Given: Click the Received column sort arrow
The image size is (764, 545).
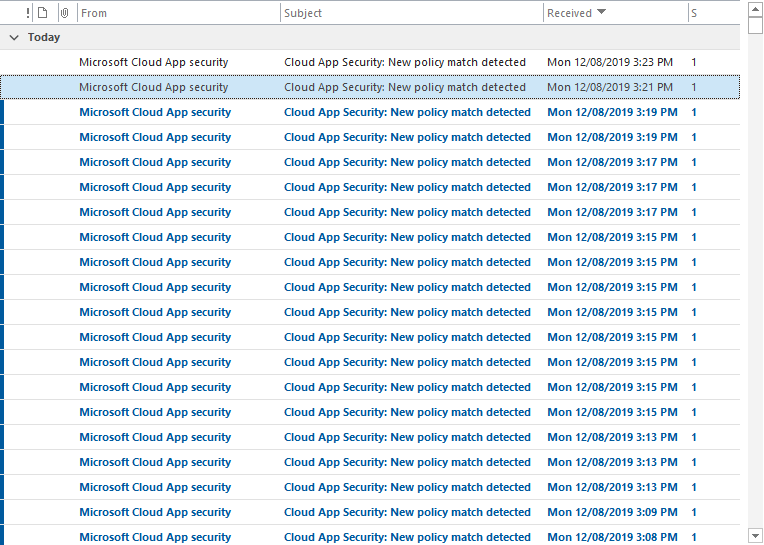Looking at the screenshot, I should click(x=601, y=13).
